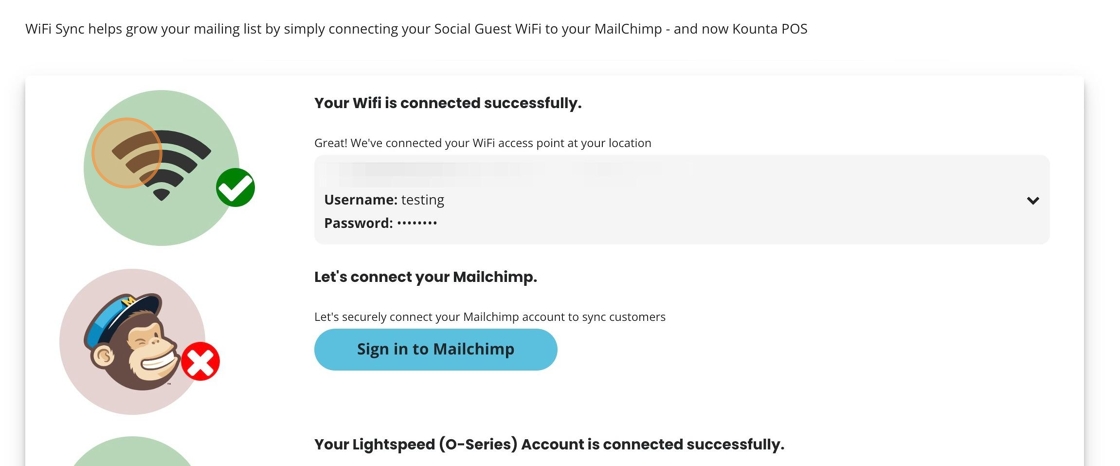
Task: Click the Lightspeed (O-Series) account heading
Action: [x=549, y=444]
